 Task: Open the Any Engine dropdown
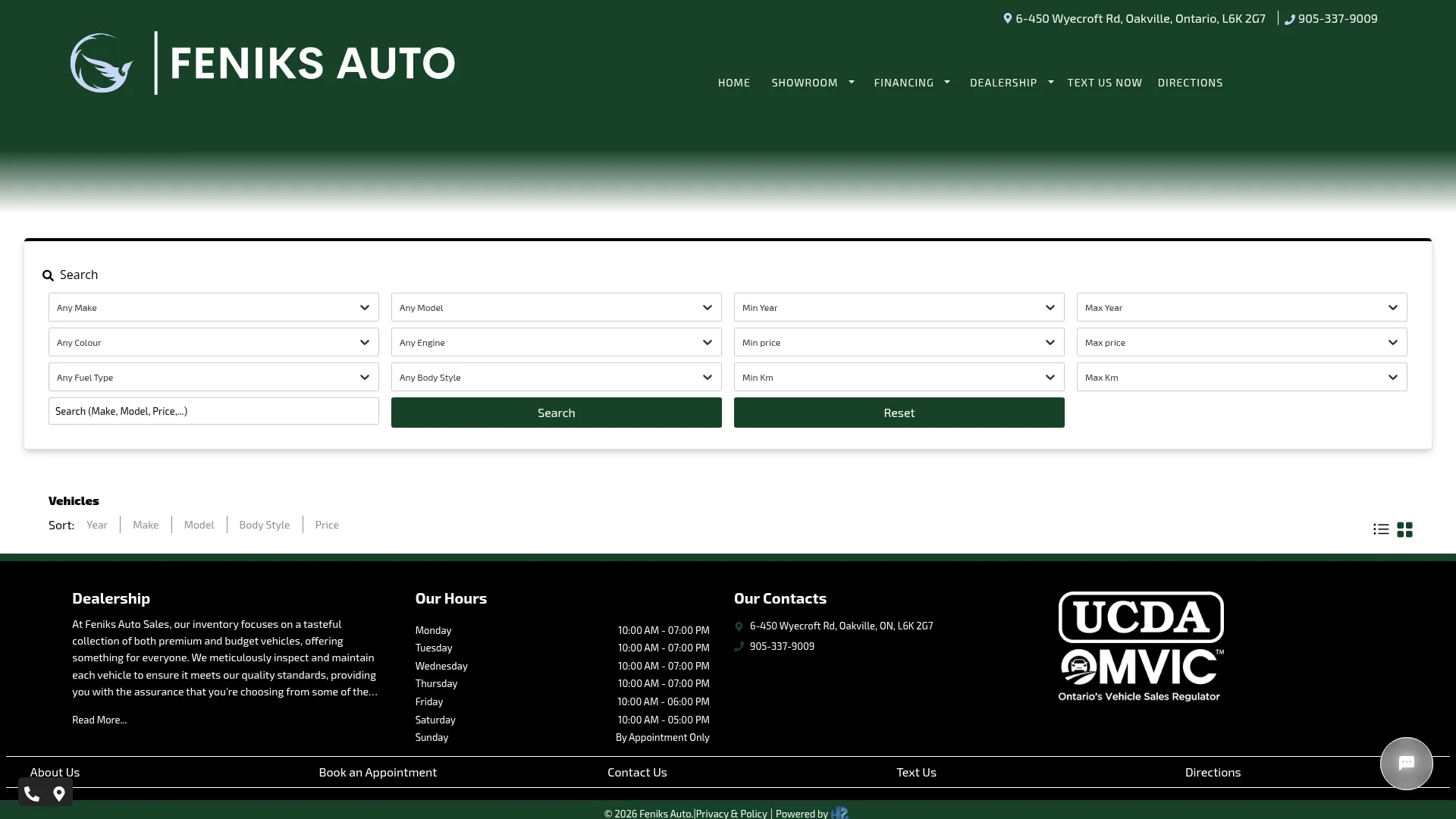coord(557,342)
